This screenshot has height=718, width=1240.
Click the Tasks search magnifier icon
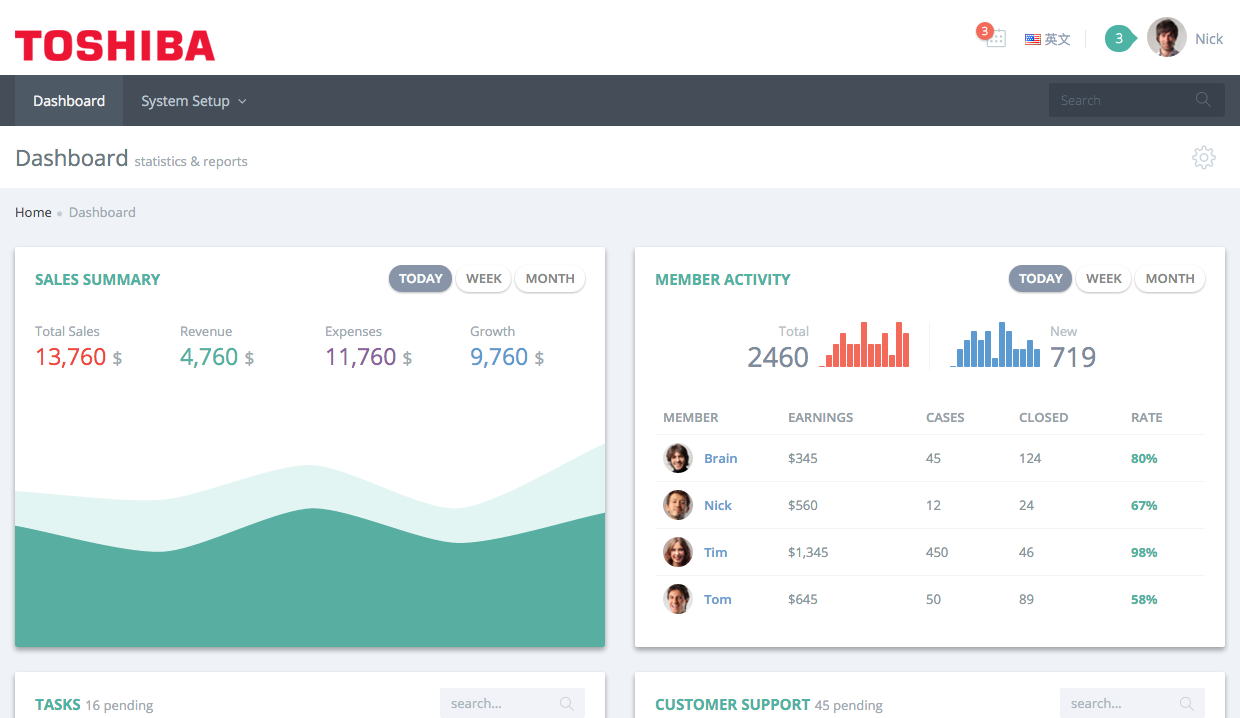click(x=567, y=704)
